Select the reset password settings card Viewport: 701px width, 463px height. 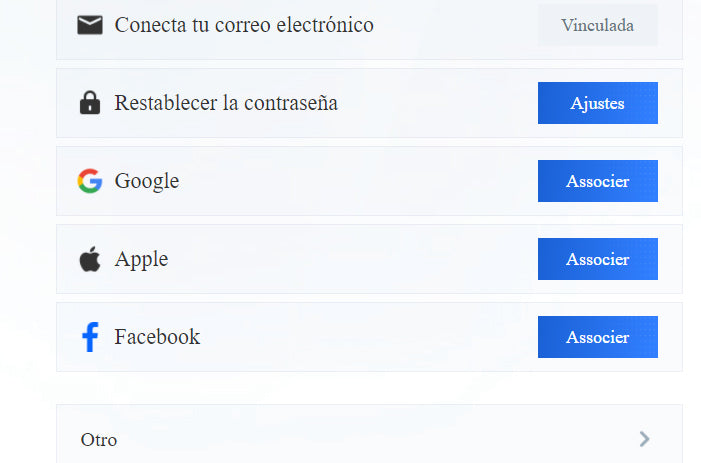click(x=369, y=103)
